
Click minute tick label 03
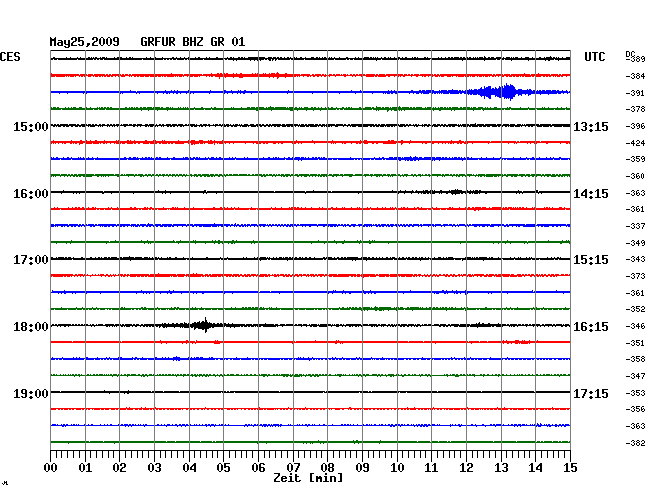(154, 468)
